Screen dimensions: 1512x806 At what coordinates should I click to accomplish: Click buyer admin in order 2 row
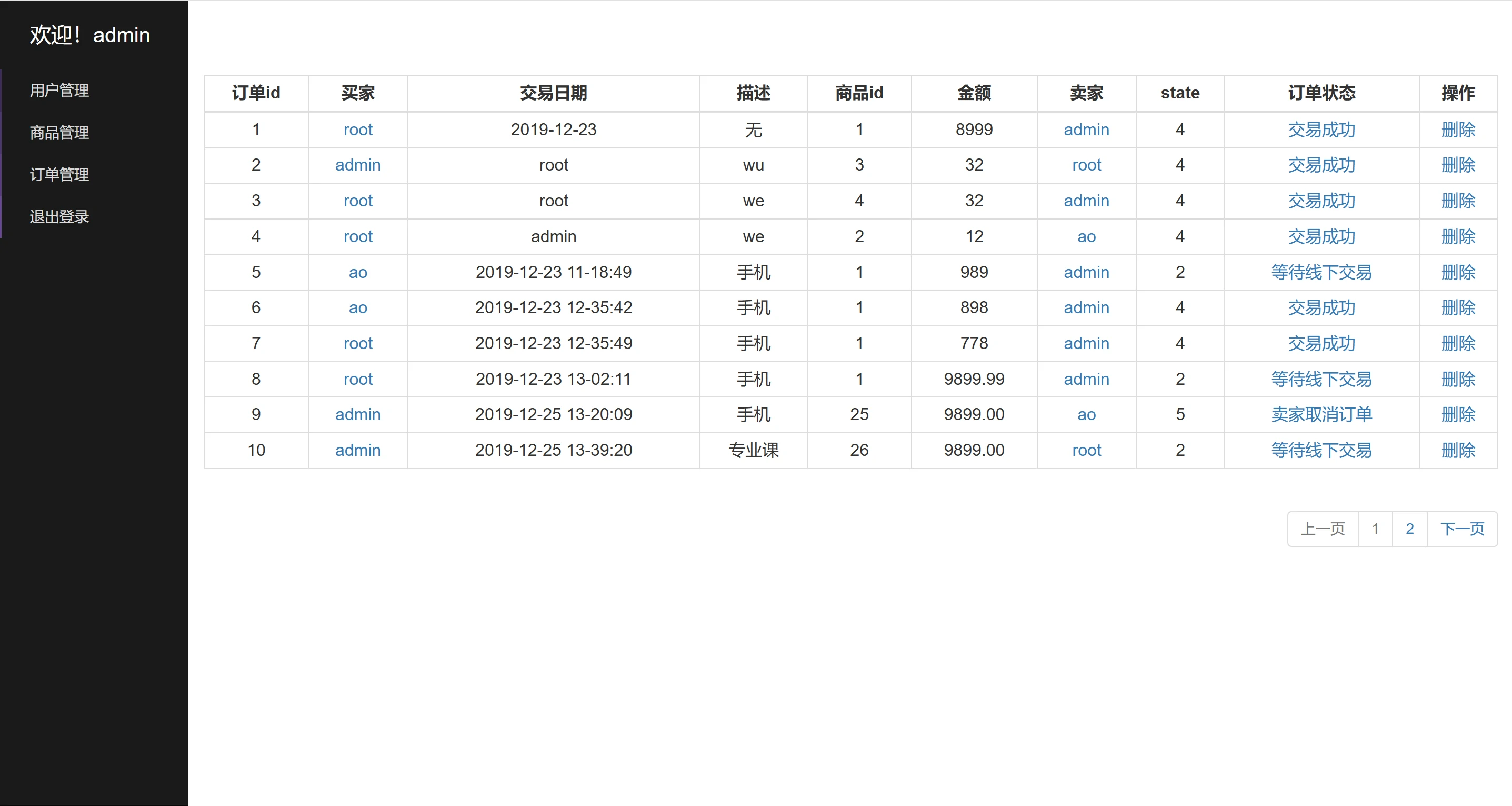point(357,165)
